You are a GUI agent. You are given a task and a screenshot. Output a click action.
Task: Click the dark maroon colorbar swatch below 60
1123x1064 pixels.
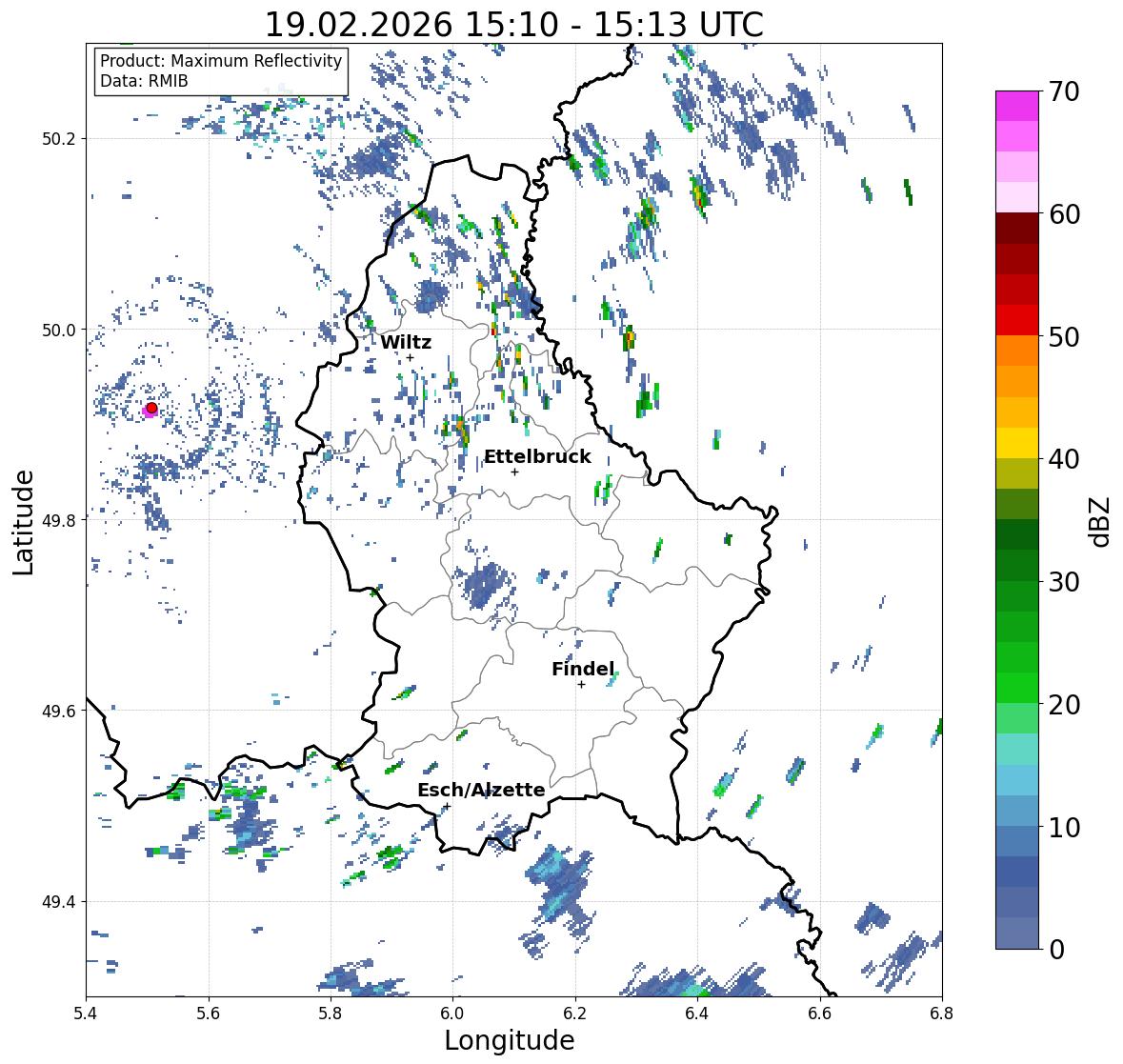coord(1017,229)
